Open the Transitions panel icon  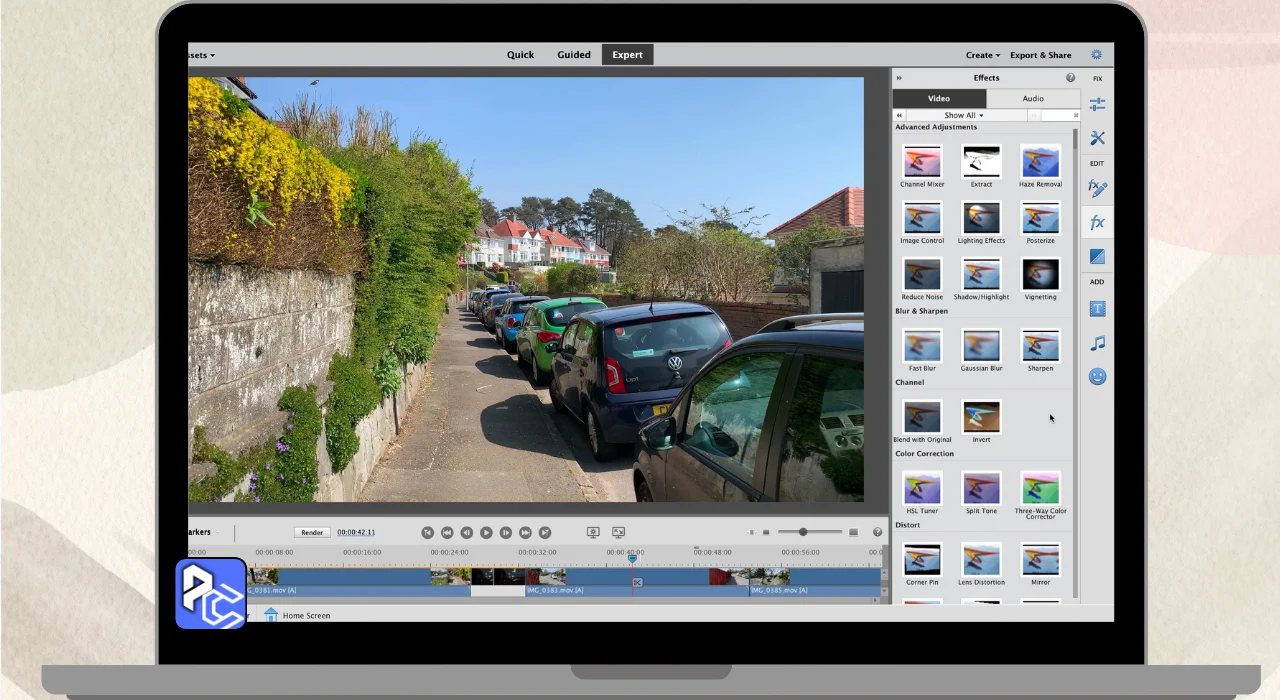coord(1097,257)
